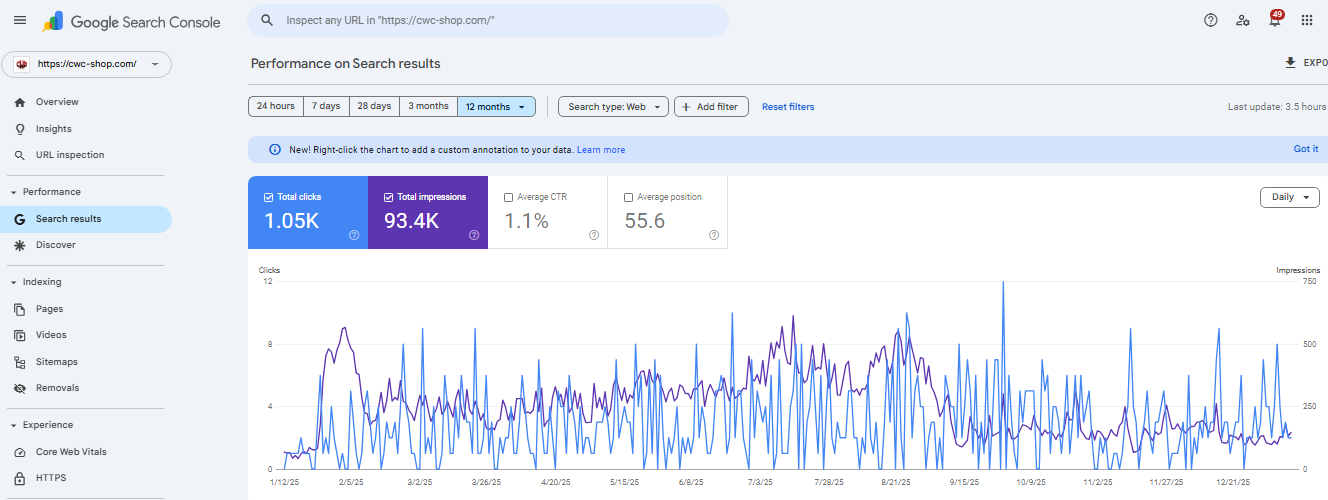Open the notifications bell icon

click(x=1274, y=21)
